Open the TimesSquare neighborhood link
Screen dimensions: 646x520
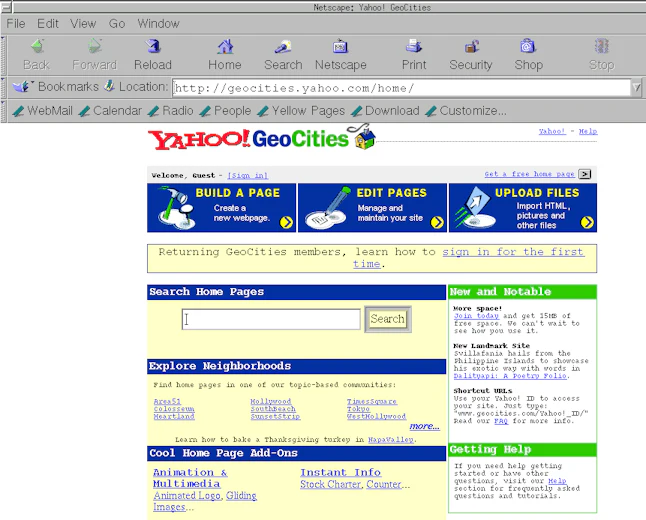pyautogui.click(x=372, y=401)
